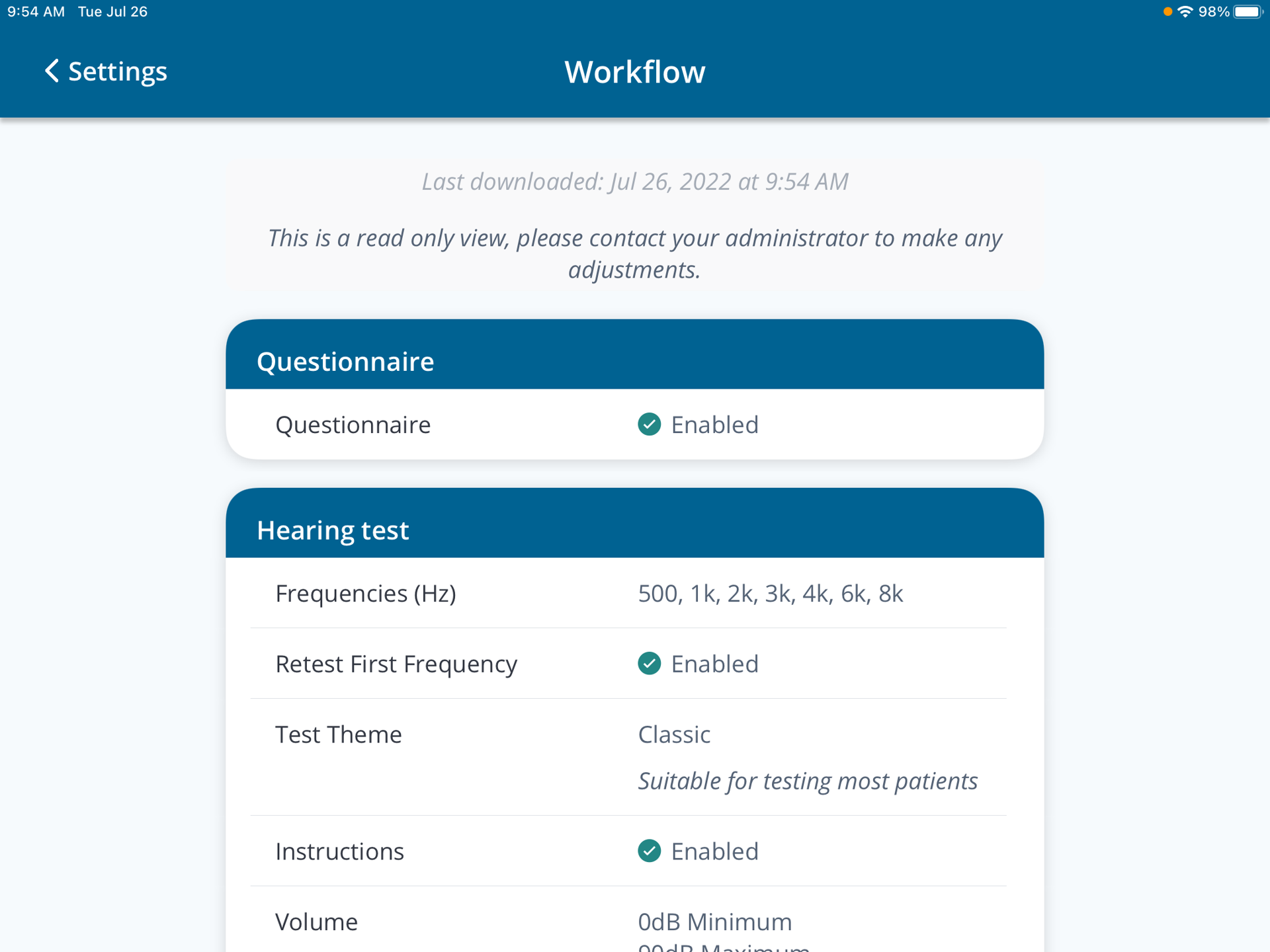
Task: Select the Retest First Frequency label
Action: click(396, 664)
